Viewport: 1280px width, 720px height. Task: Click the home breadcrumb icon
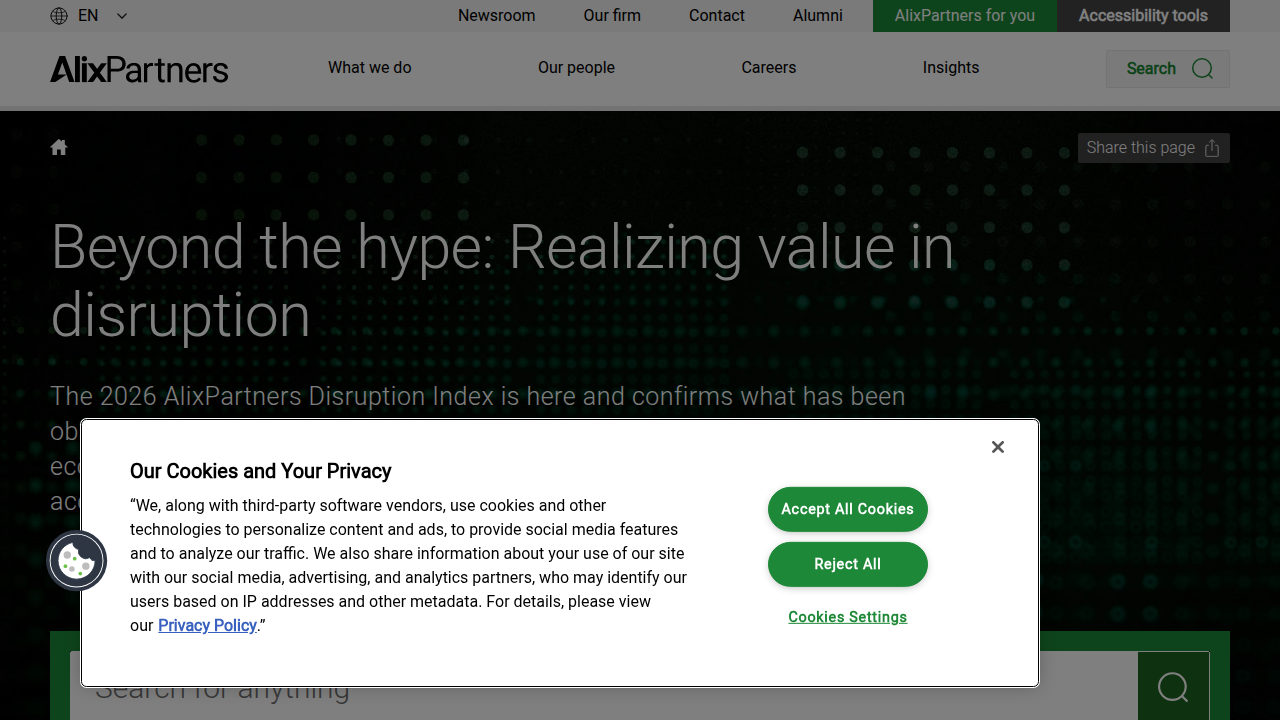(x=59, y=148)
